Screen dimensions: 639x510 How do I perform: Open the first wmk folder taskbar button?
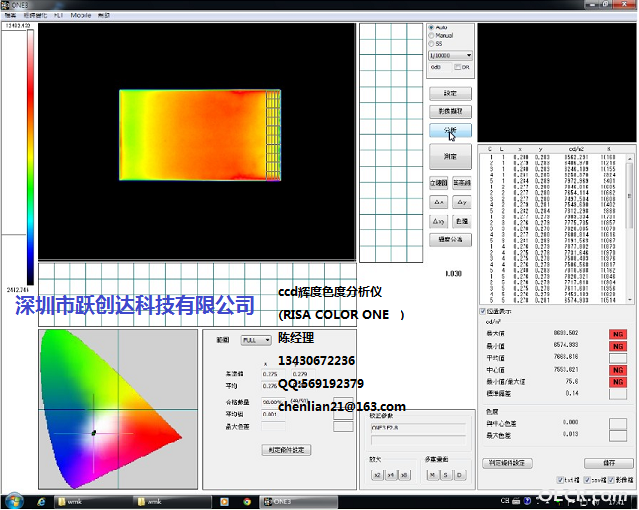coord(93,502)
